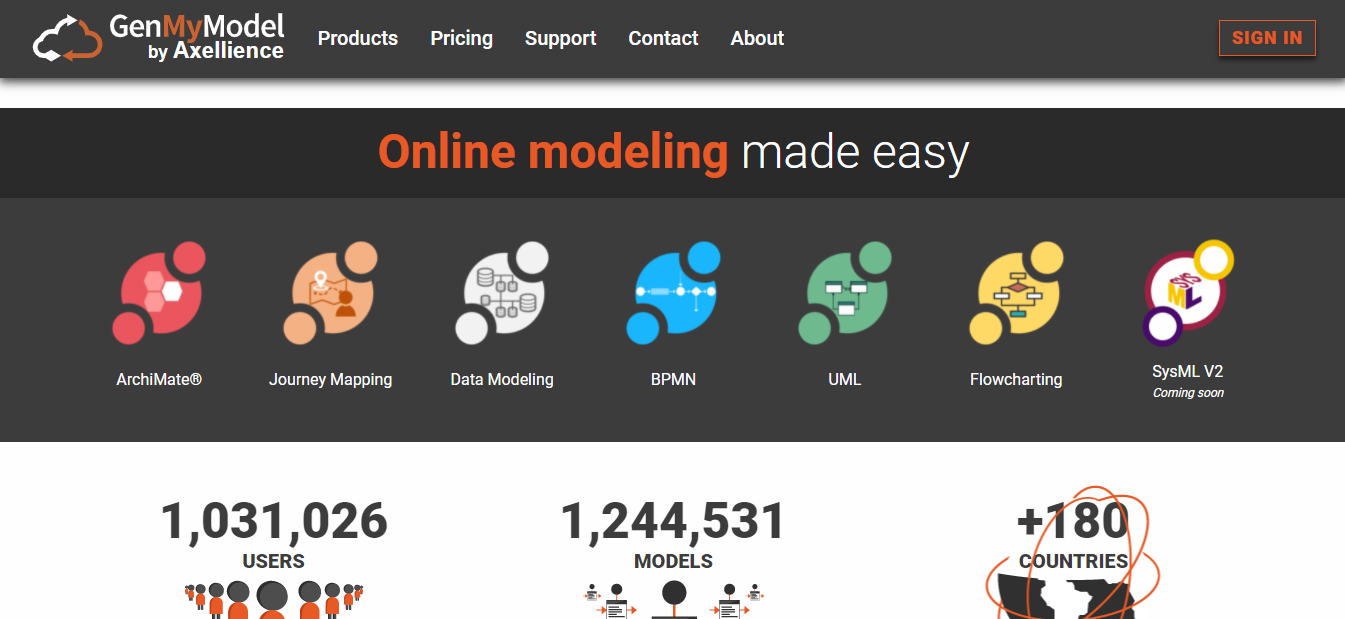Open the BPMN product icon
Image resolution: width=1345 pixels, height=619 pixels.
coord(673,293)
